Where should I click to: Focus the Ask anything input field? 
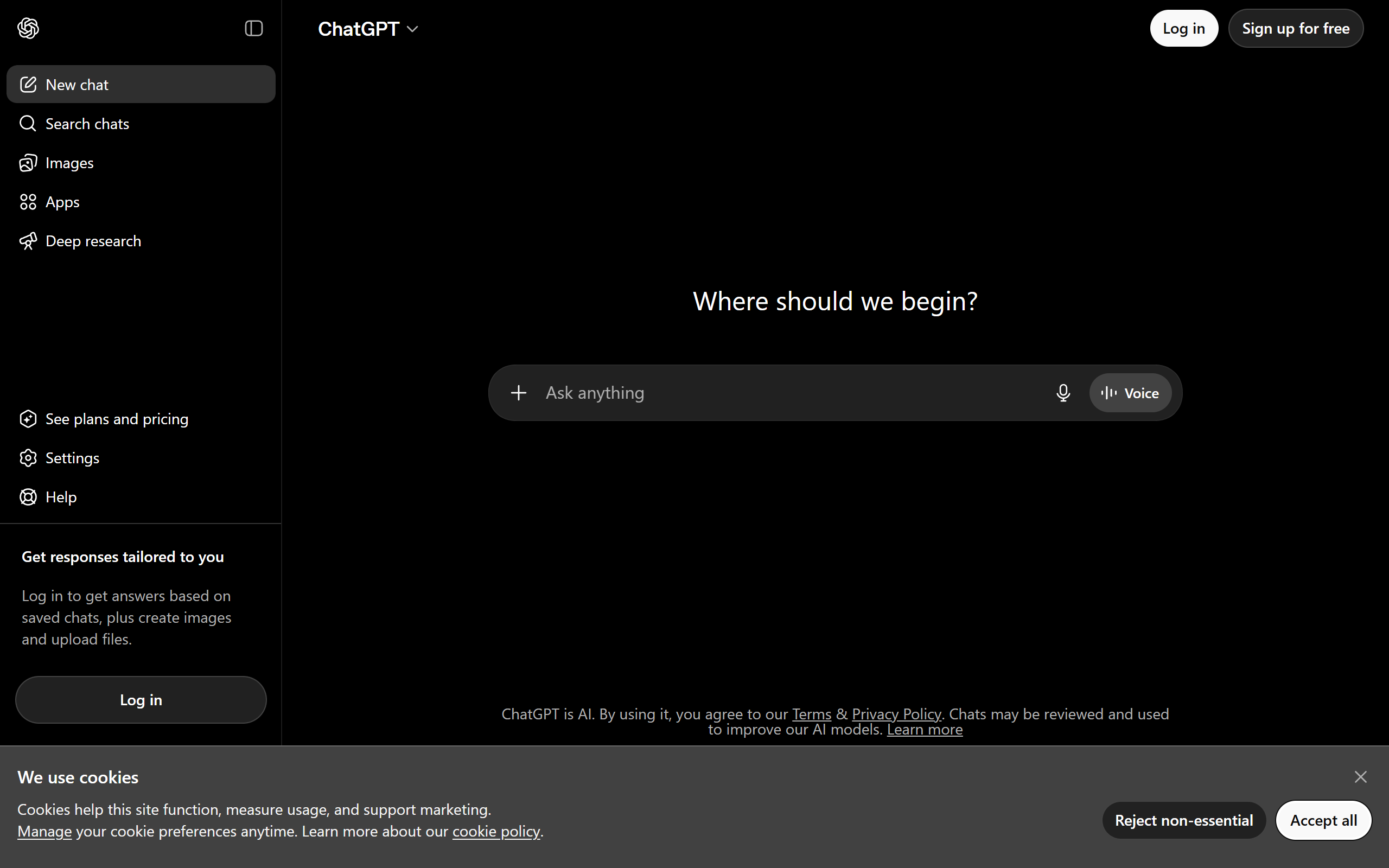point(792,393)
